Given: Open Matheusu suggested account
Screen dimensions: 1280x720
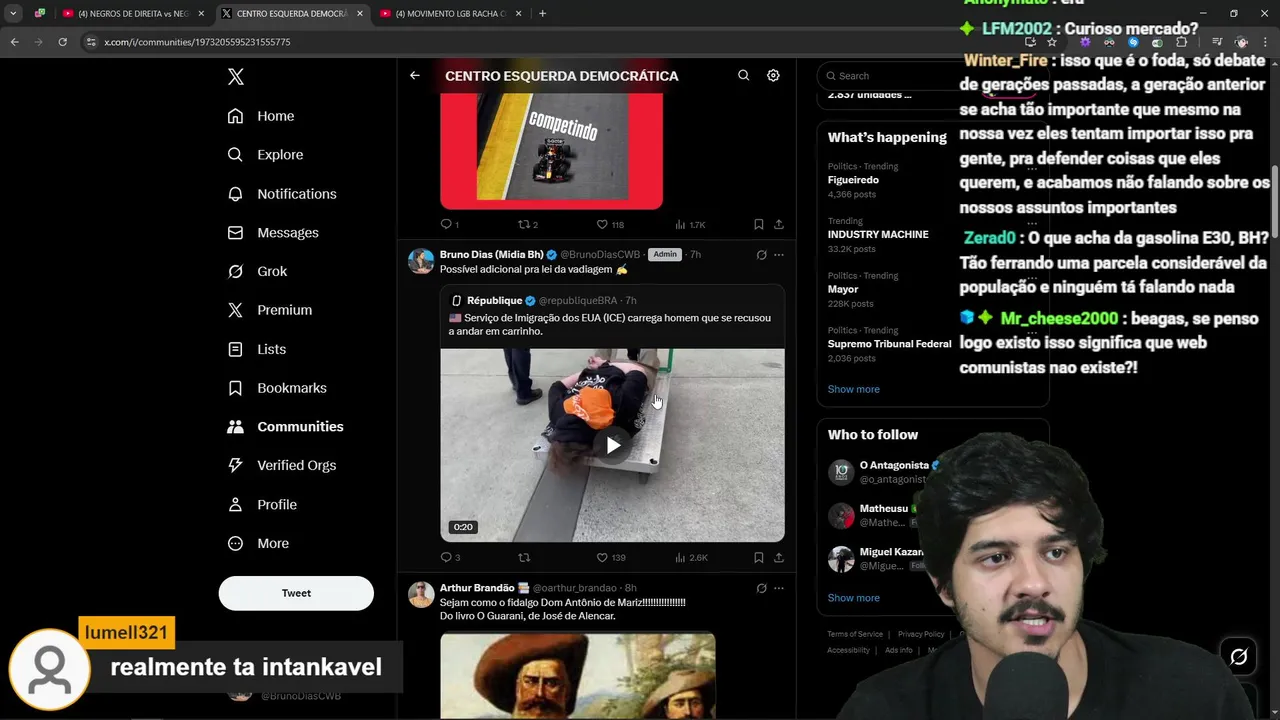Looking at the screenshot, I should [x=884, y=509].
